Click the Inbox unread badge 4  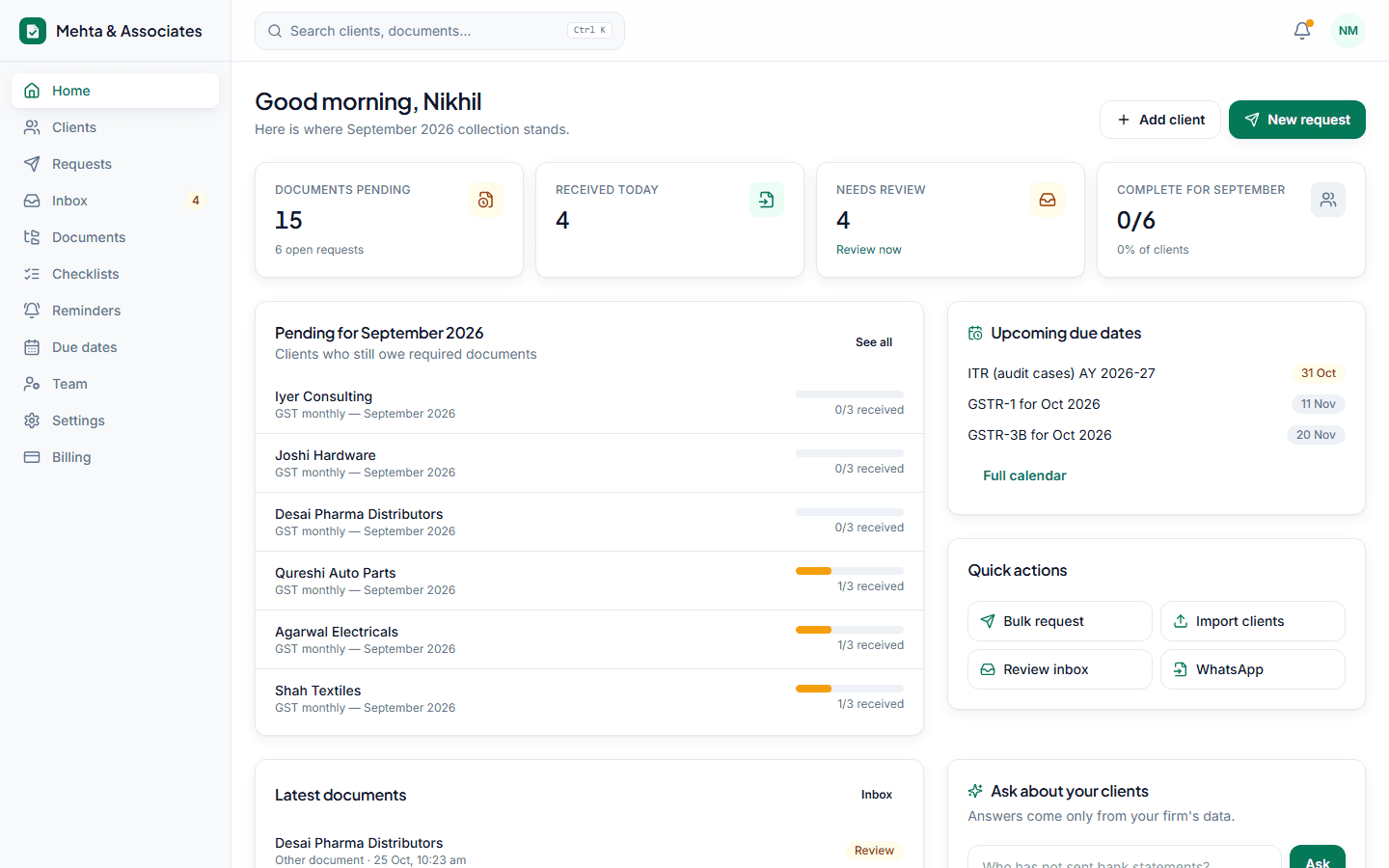(196, 201)
